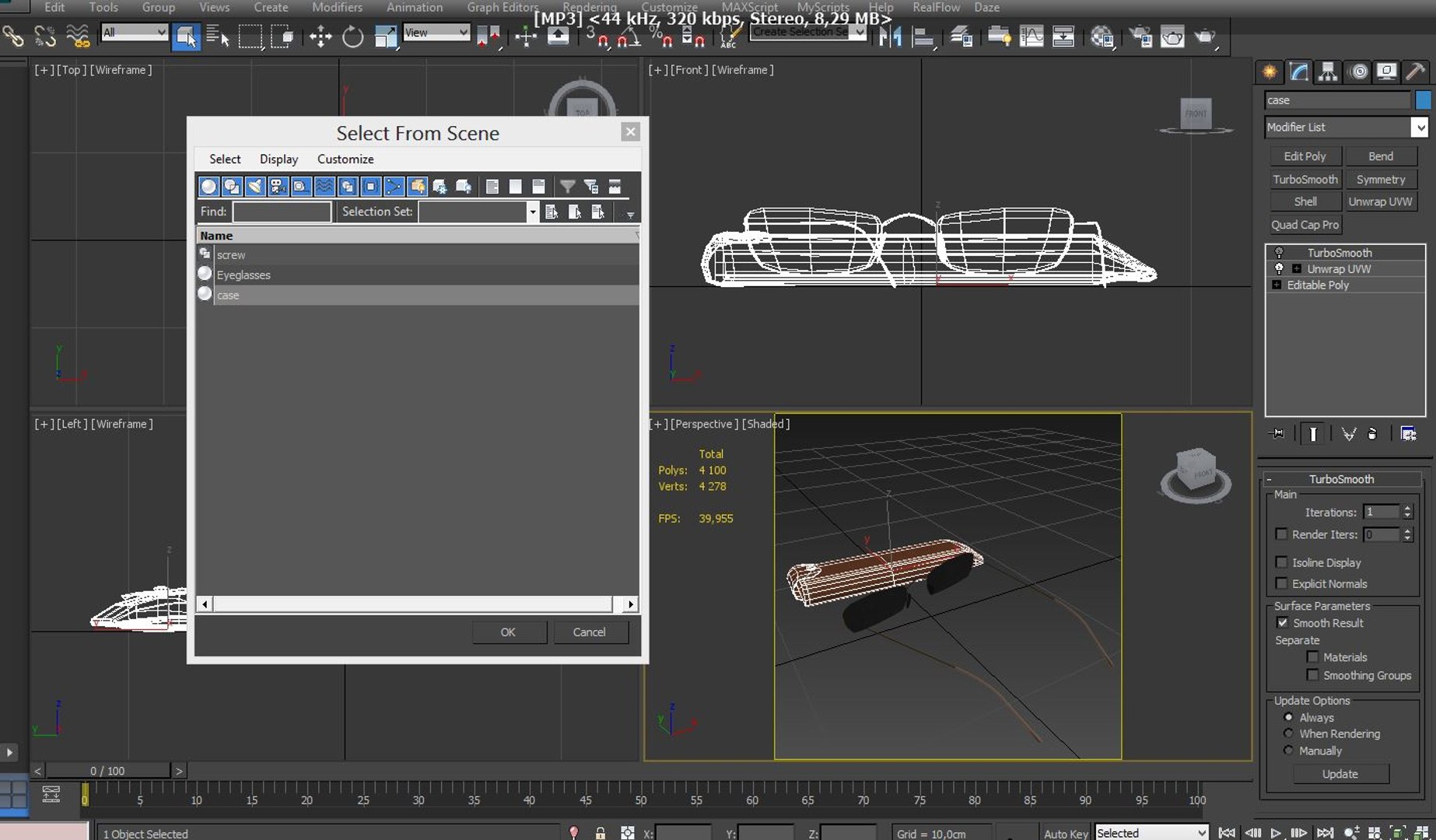
Task: Click the funnel filter icon in dialog
Action: [x=567, y=186]
